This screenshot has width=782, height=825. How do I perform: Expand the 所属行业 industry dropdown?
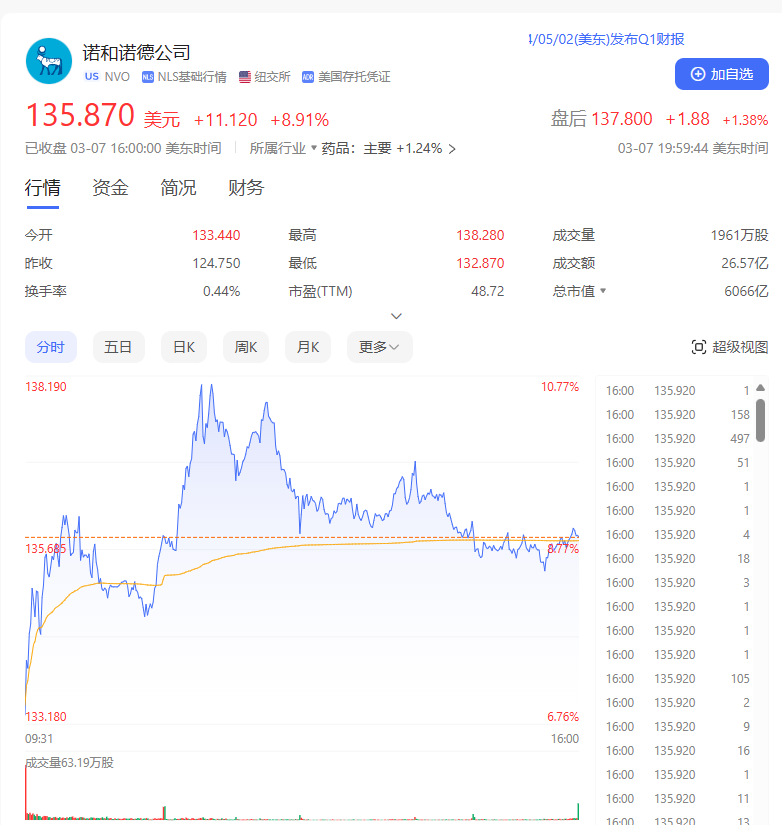(313, 148)
